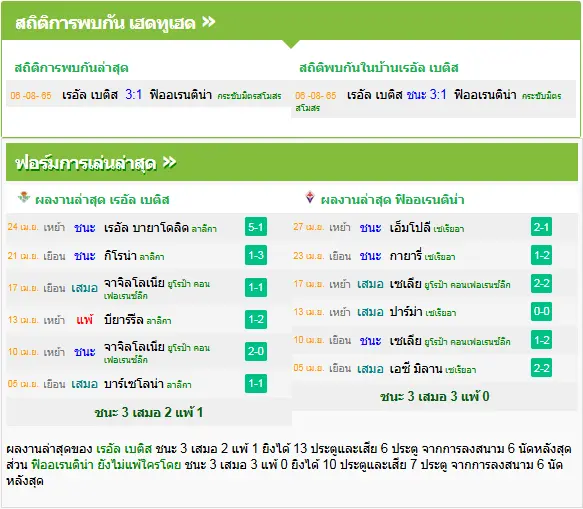The height and width of the screenshot is (509, 583).
Task: Open the สถิติการพบกัน เฮดทูเฮด header
Action: click(291, 21)
